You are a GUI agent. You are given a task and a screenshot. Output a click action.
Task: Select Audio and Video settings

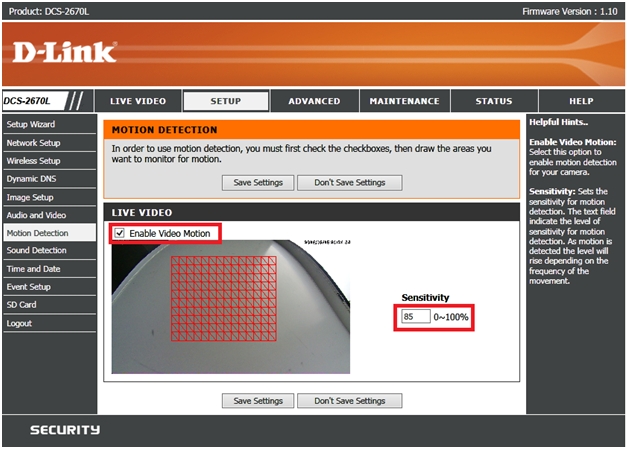tap(36, 215)
